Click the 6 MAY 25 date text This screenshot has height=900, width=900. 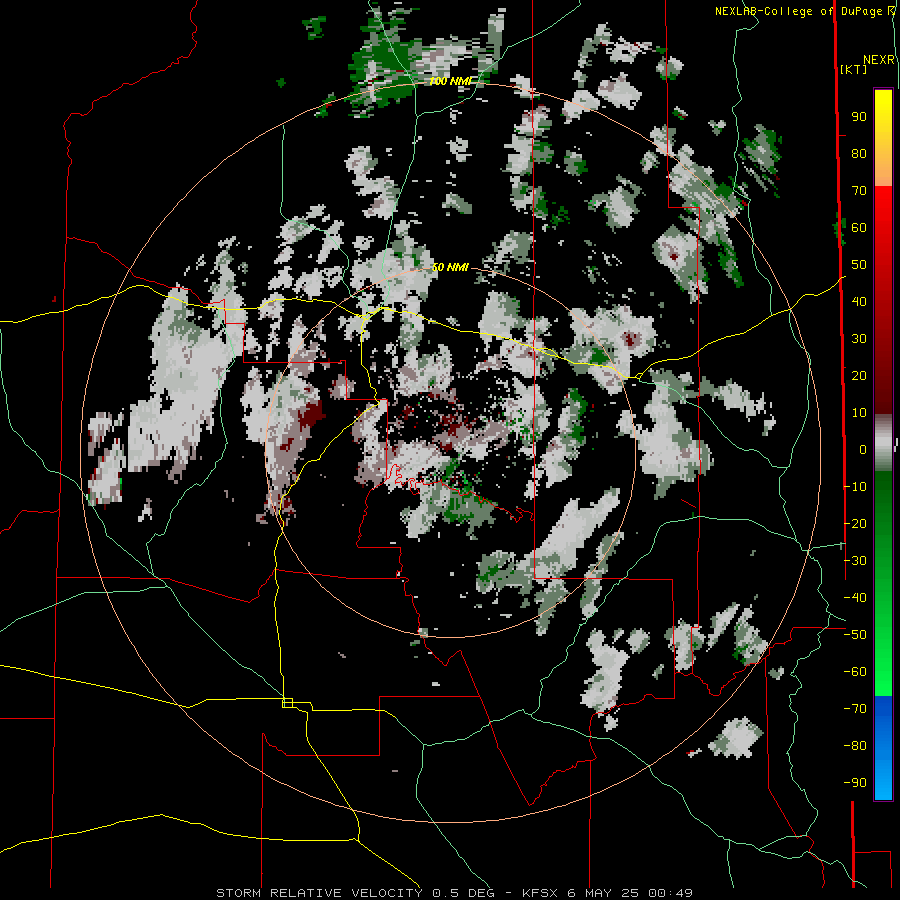tap(603, 893)
